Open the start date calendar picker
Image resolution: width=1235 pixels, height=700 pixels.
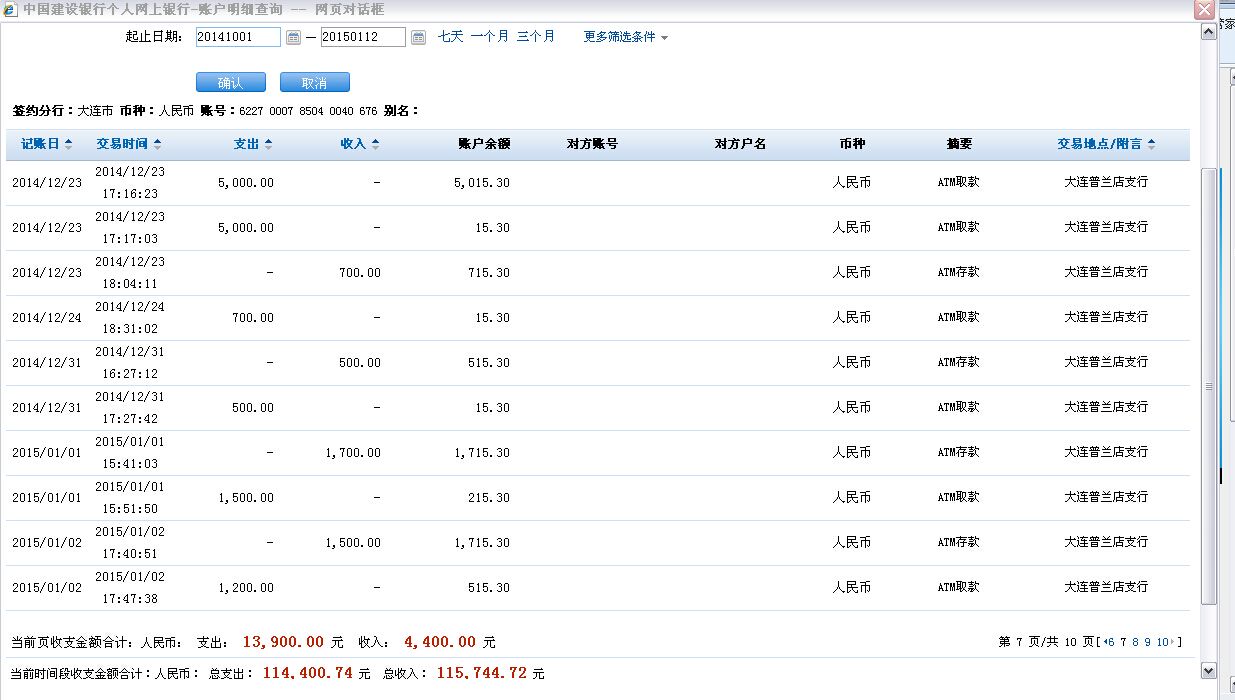click(293, 37)
